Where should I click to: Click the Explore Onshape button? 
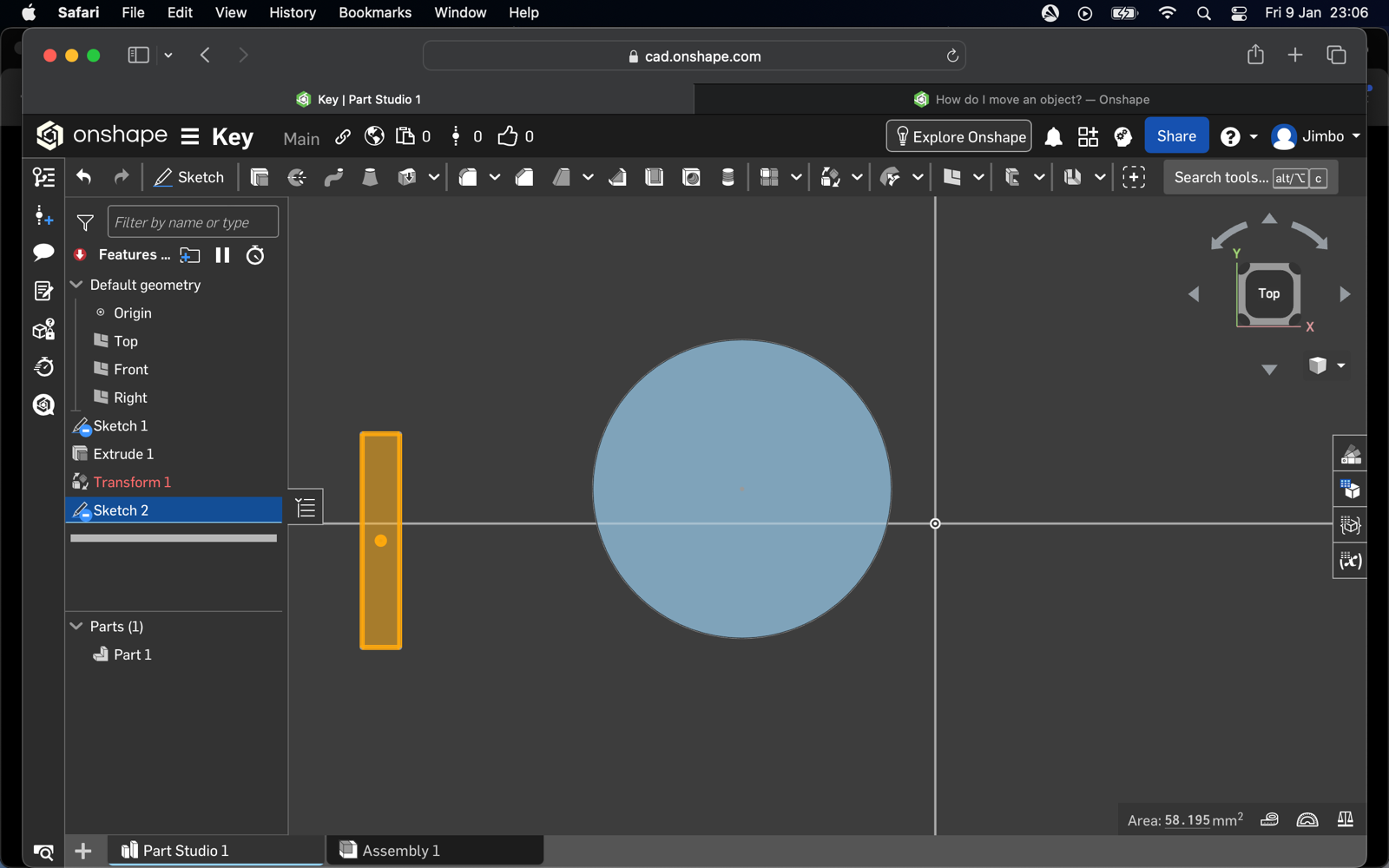(x=958, y=136)
